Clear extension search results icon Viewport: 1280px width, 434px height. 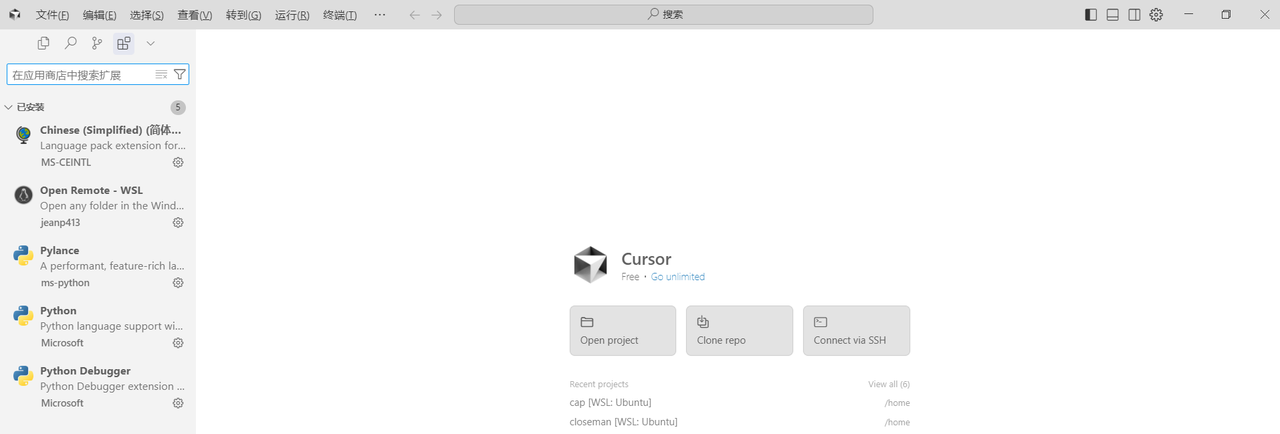(162, 75)
